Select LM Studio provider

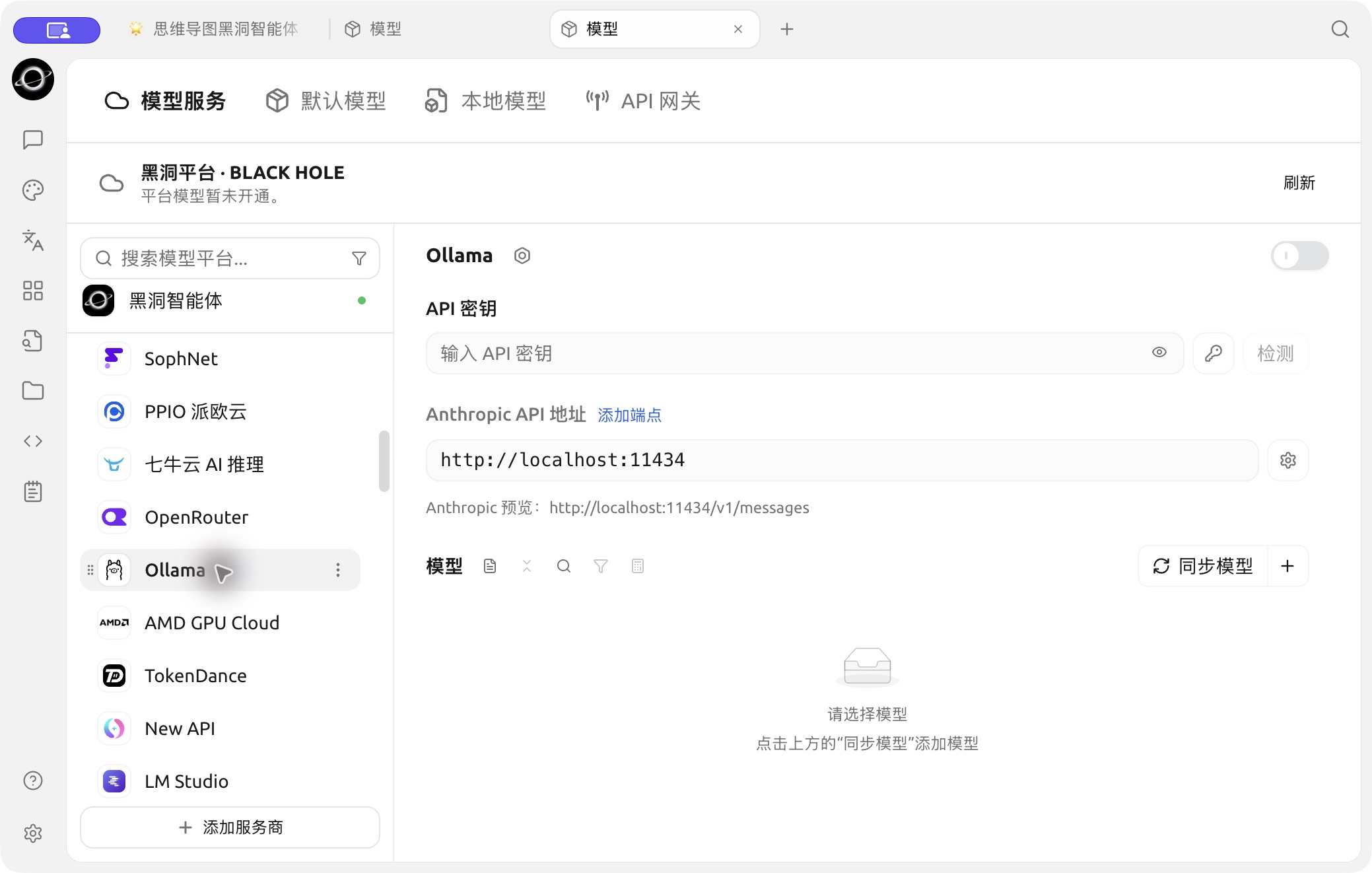[x=220, y=781]
